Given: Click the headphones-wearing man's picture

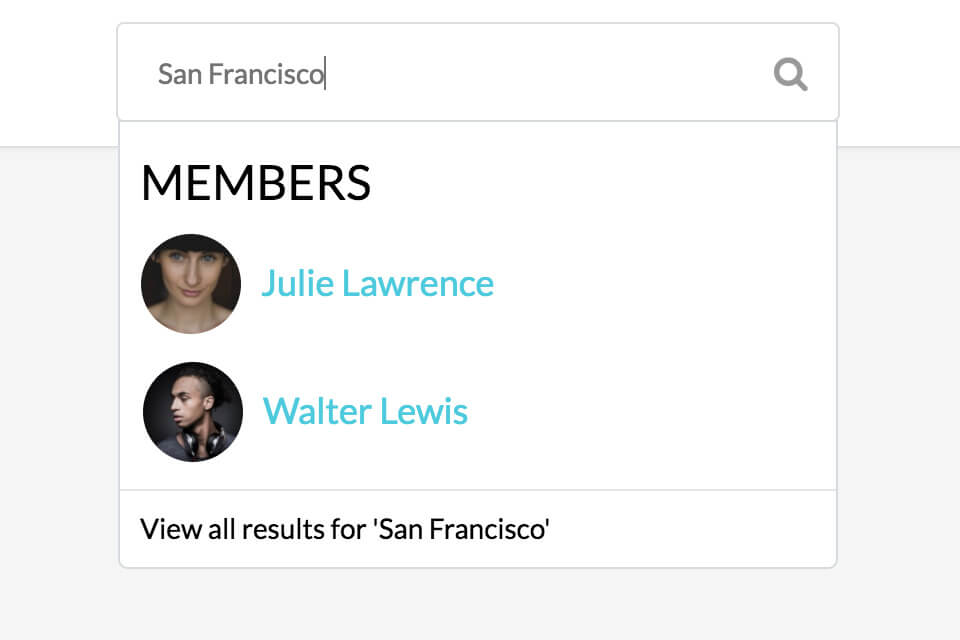Looking at the screenshot, I should 192,412.
